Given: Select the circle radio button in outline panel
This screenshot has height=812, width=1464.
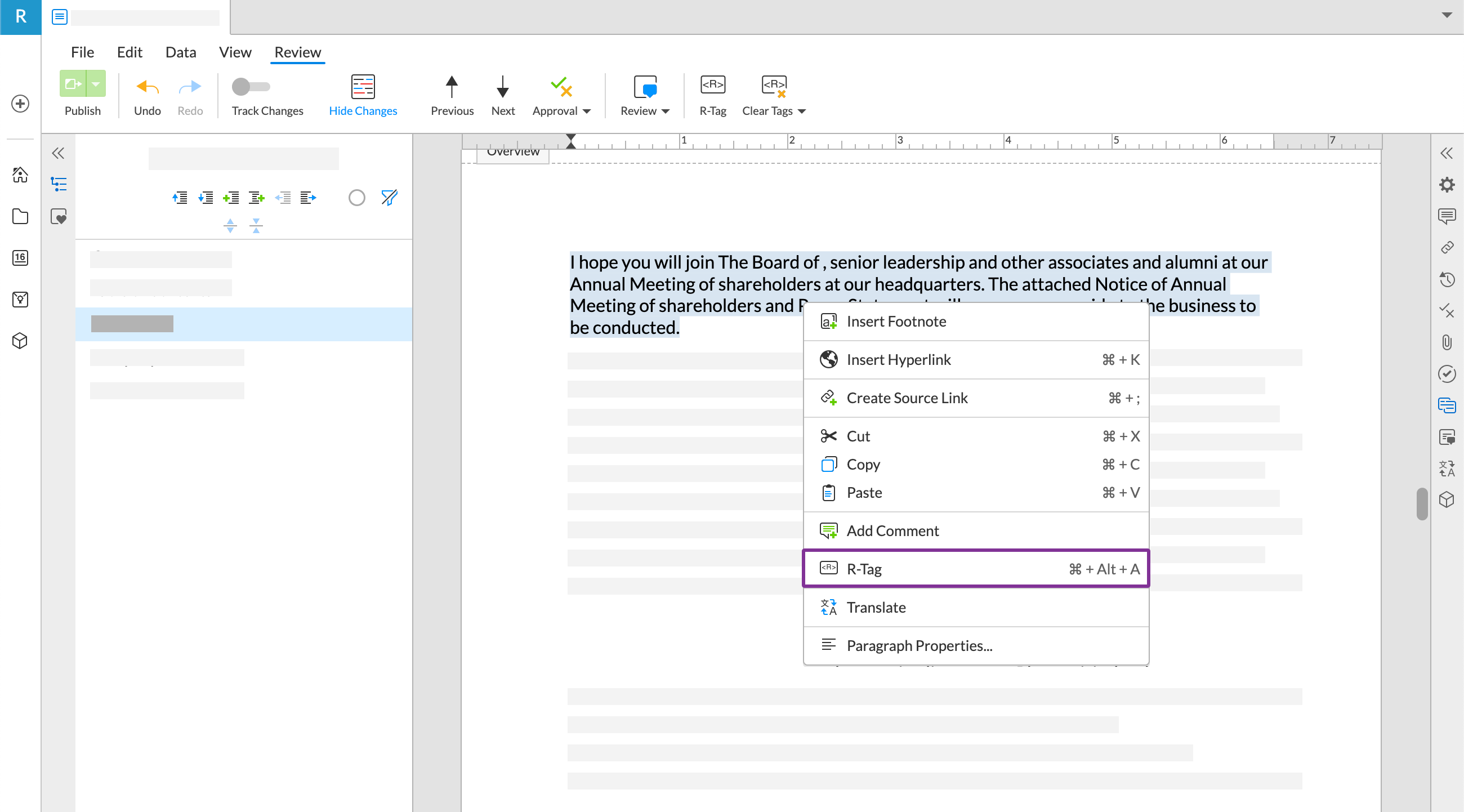Looking at the screenshot, I should click(356, 197).
